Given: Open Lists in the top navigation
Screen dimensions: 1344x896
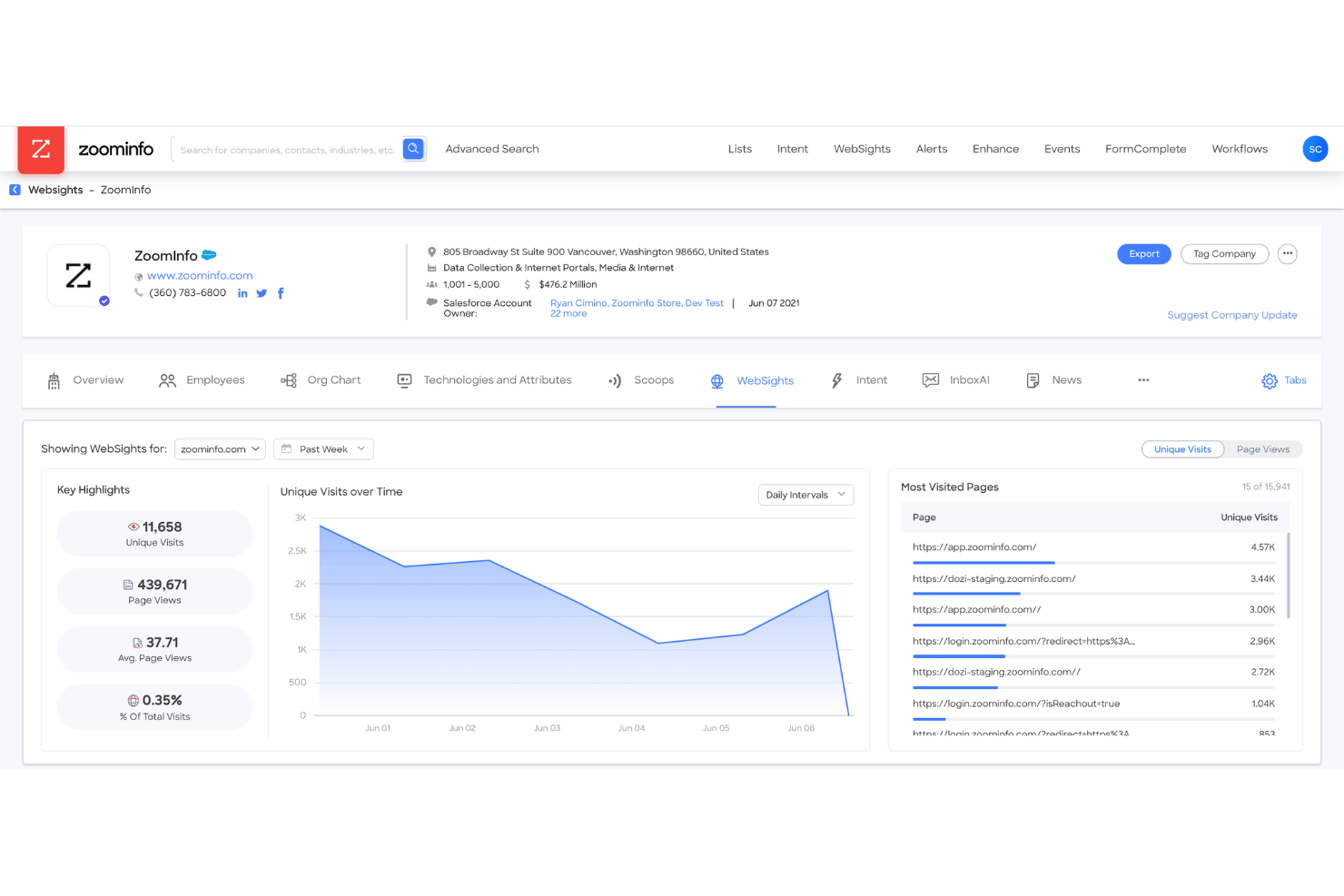Looking at the screenshot, I should point(740,149).
